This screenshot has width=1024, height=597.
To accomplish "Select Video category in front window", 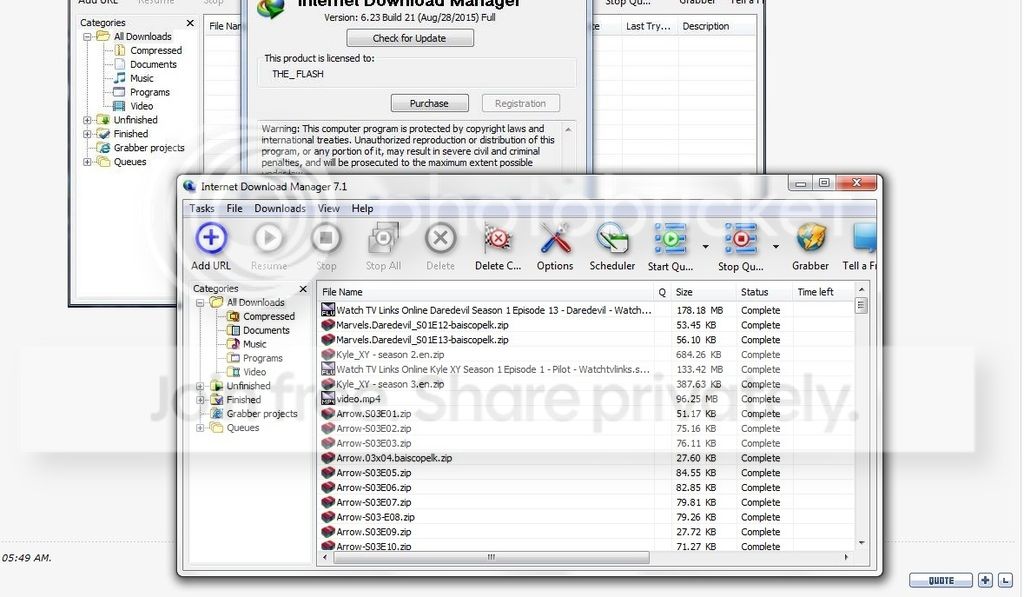I will click(x=255, y=372).
